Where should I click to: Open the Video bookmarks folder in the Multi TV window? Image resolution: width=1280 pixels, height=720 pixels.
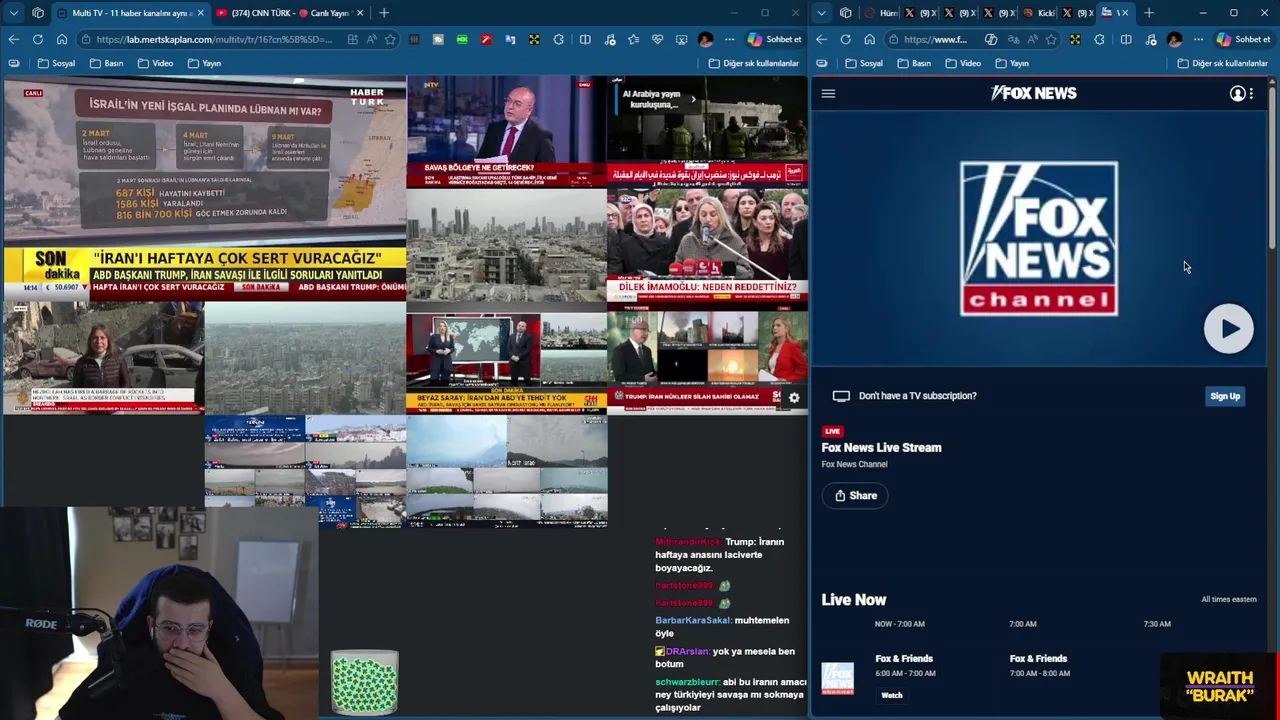tap(155, 63)
